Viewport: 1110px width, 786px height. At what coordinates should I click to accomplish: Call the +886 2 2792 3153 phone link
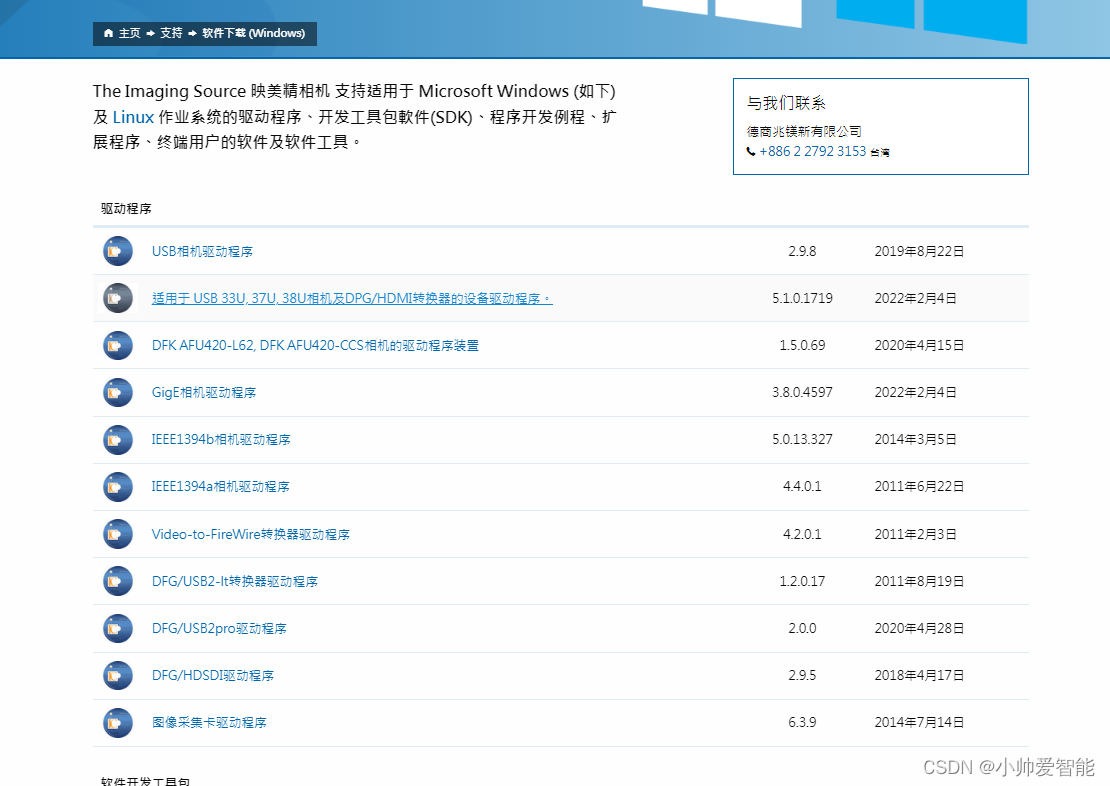pyautogui.click(x=813, y=152)
